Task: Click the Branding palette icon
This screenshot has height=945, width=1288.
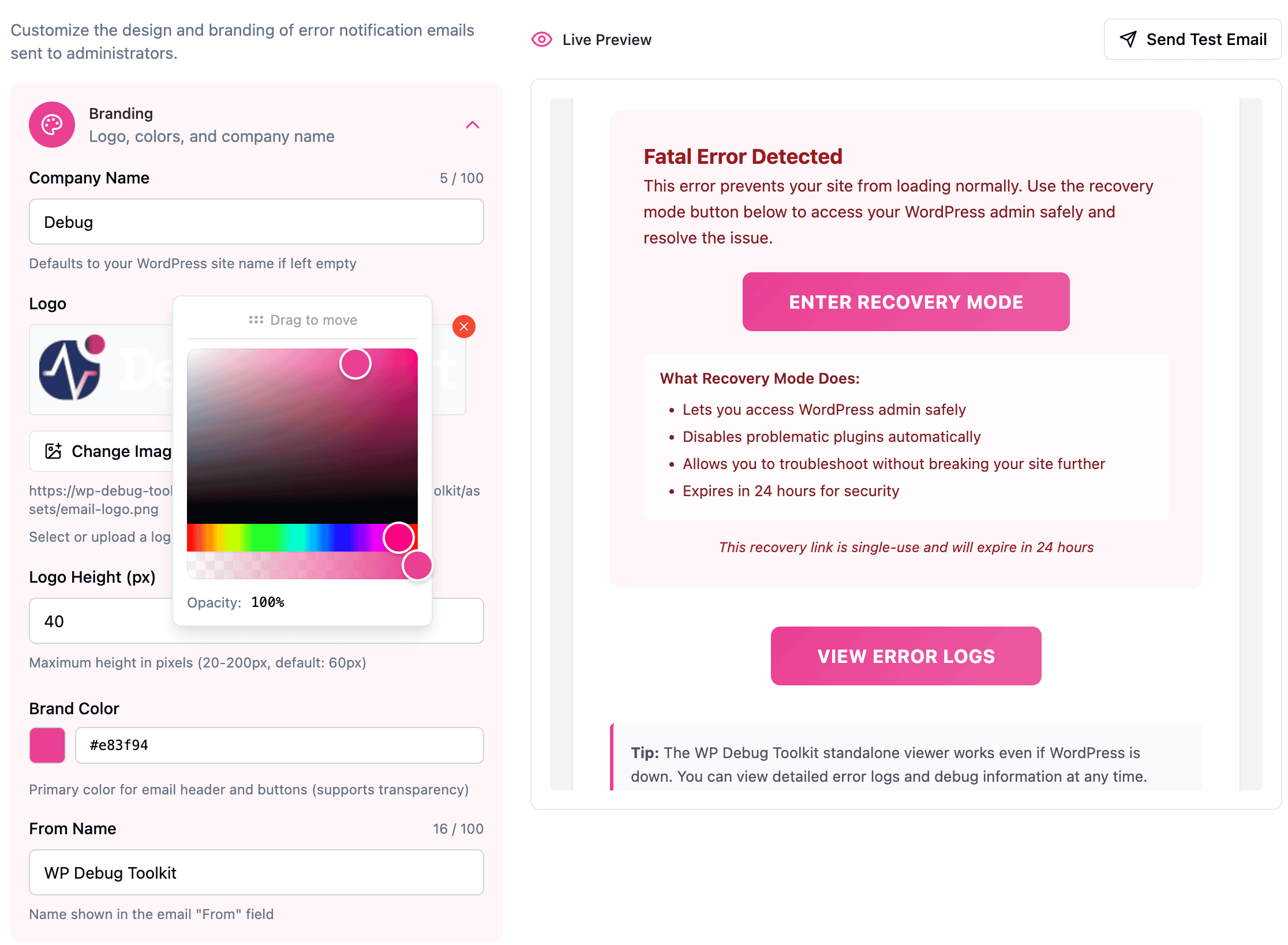Action: (52, 125)
